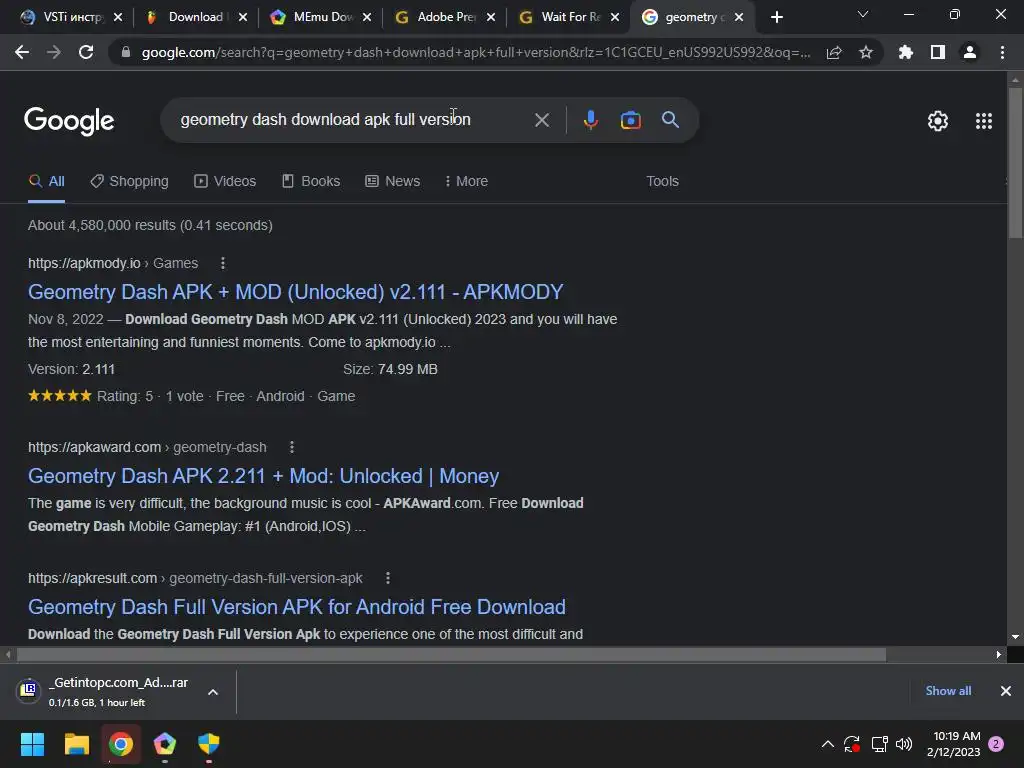Viewport: 1024px width, 768px height.
Task: Show hidden system tray icons
Action: [x=827, y=744]
